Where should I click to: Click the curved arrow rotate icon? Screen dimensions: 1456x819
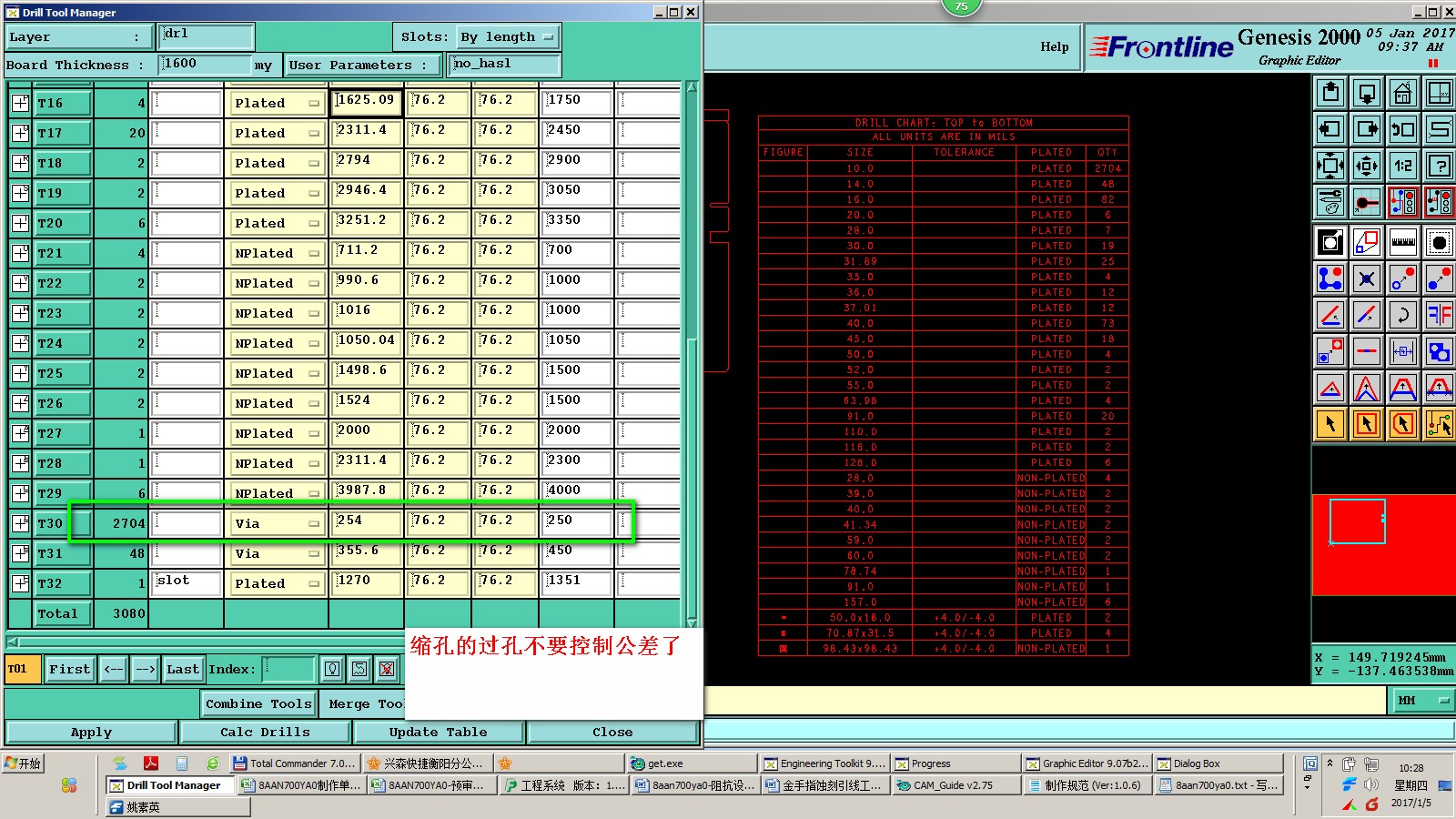1403,315
